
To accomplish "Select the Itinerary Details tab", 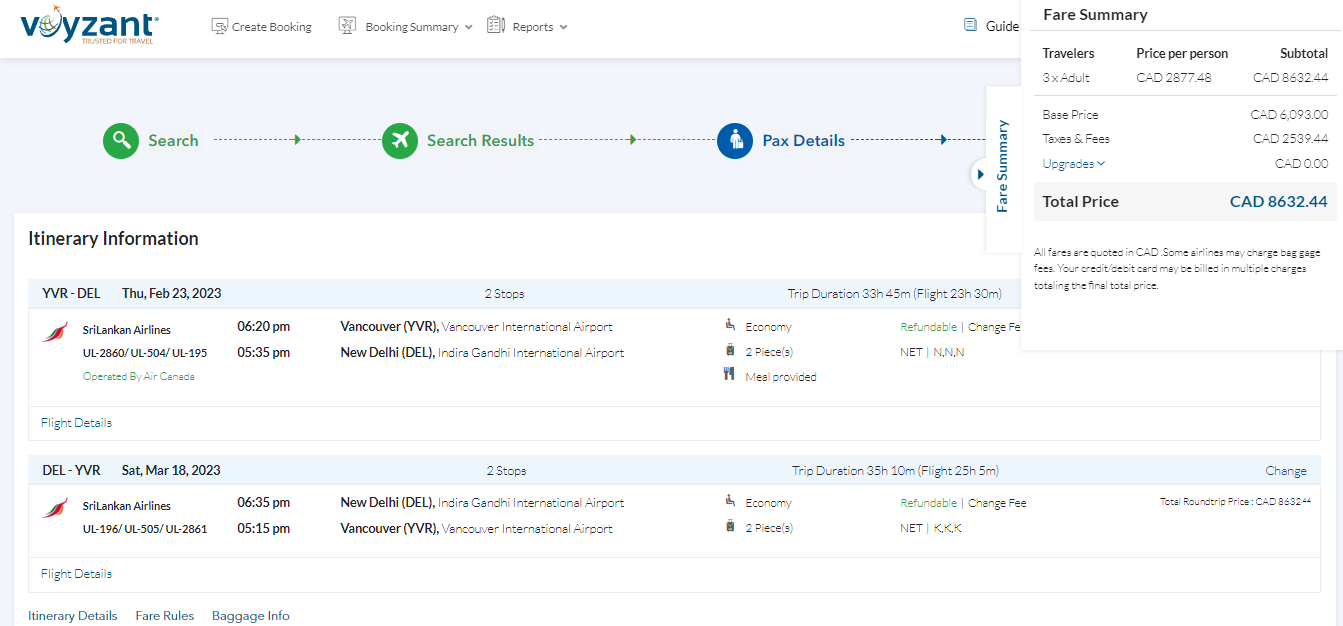I will [72, 616].
